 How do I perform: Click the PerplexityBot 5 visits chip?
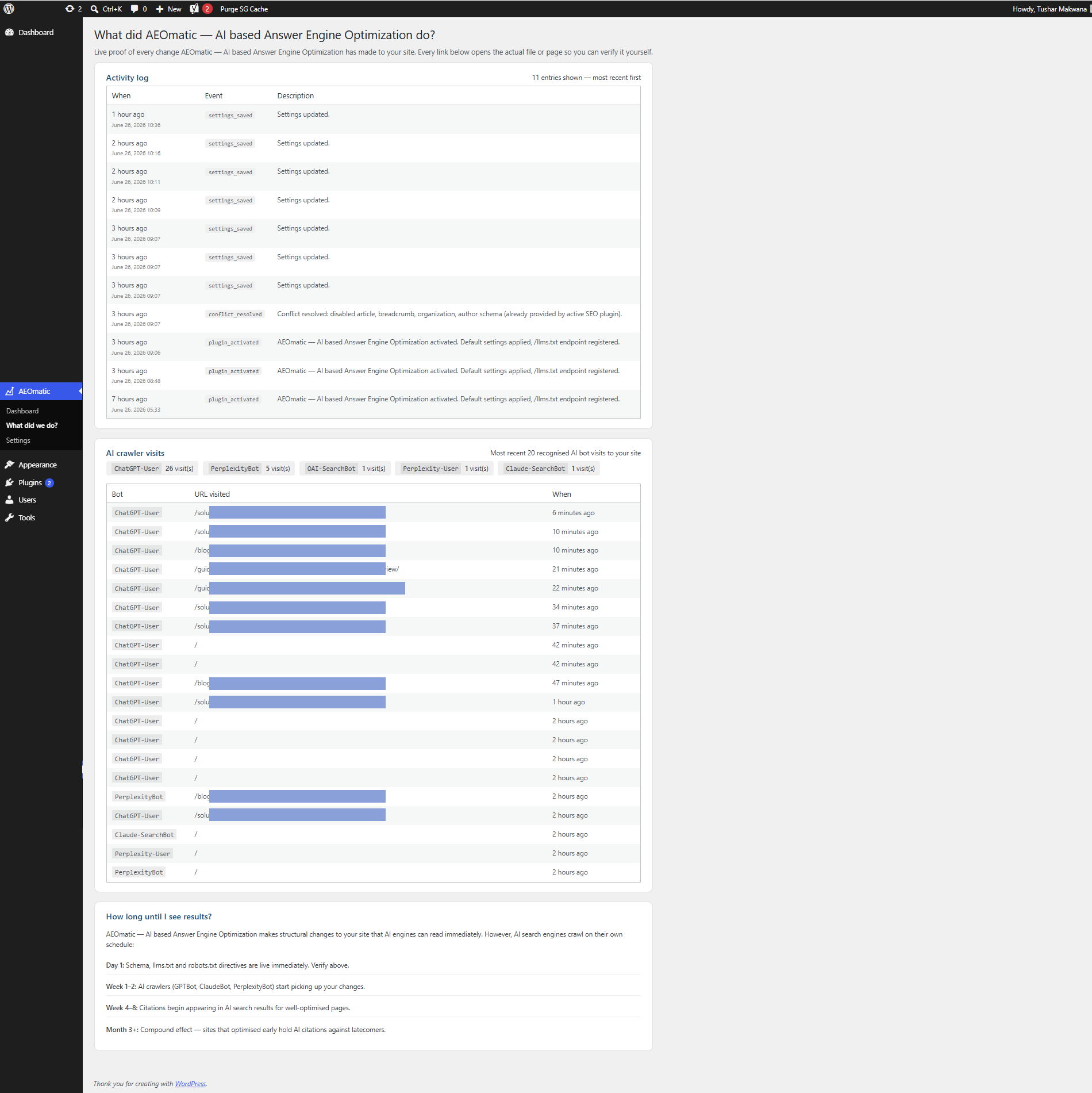(249, 469)
